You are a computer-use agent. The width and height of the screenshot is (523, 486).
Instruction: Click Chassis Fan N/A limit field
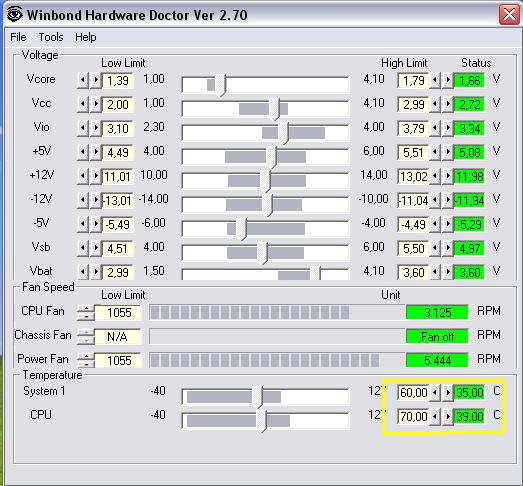click(x=118, y=337)
